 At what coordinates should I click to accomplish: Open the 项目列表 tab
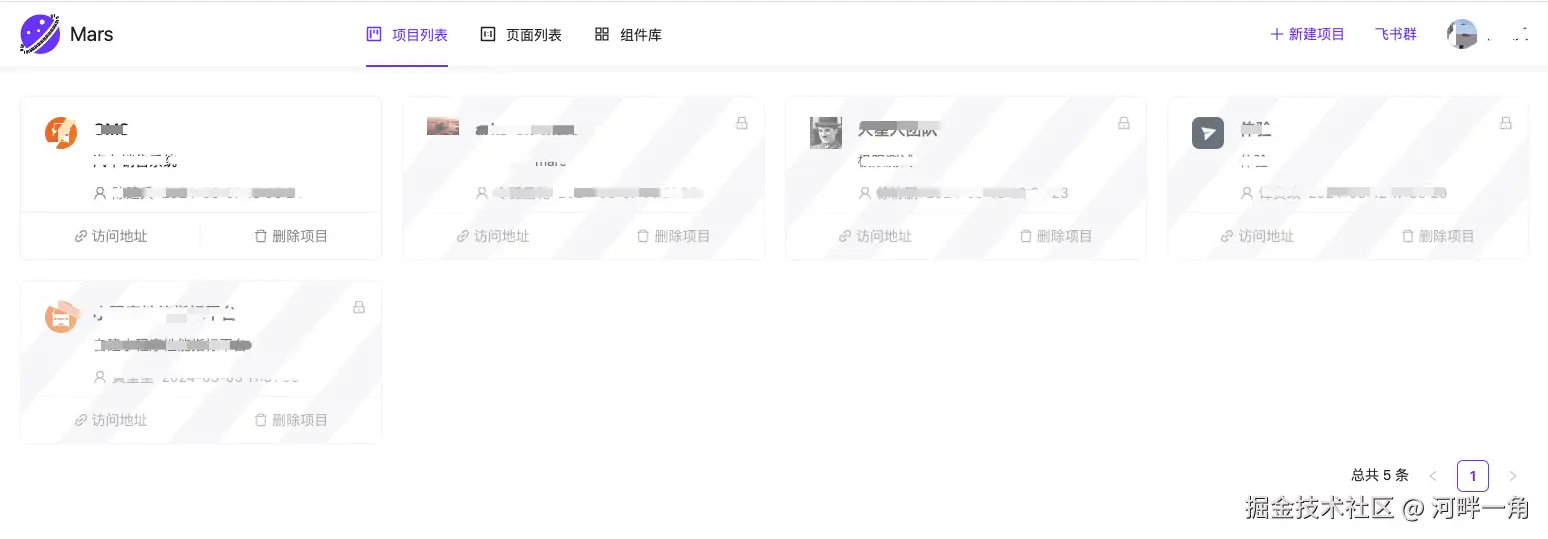pos(407,35)
